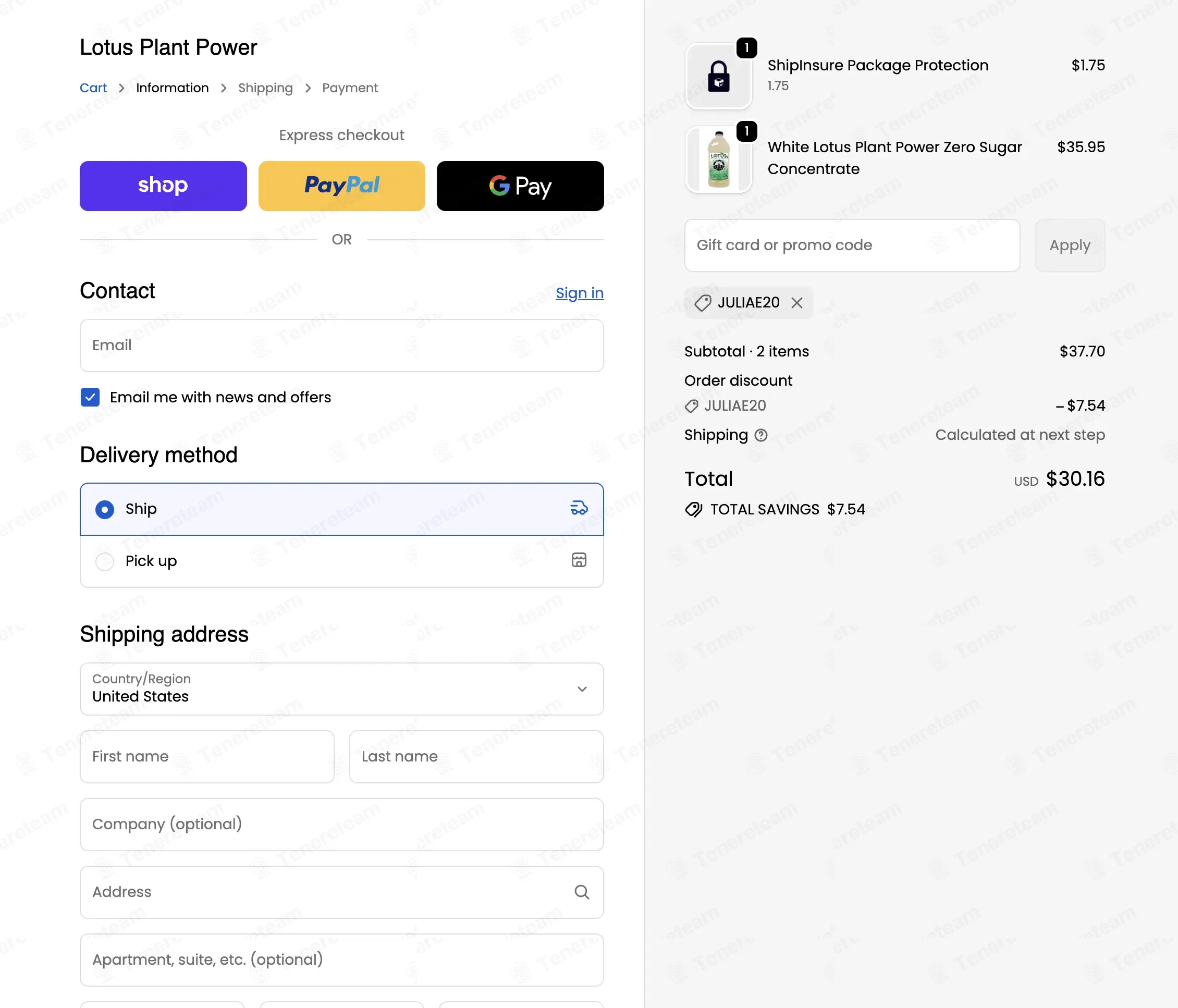
Task: Check out with Google Pay button
Action: (x=520, y=186)
